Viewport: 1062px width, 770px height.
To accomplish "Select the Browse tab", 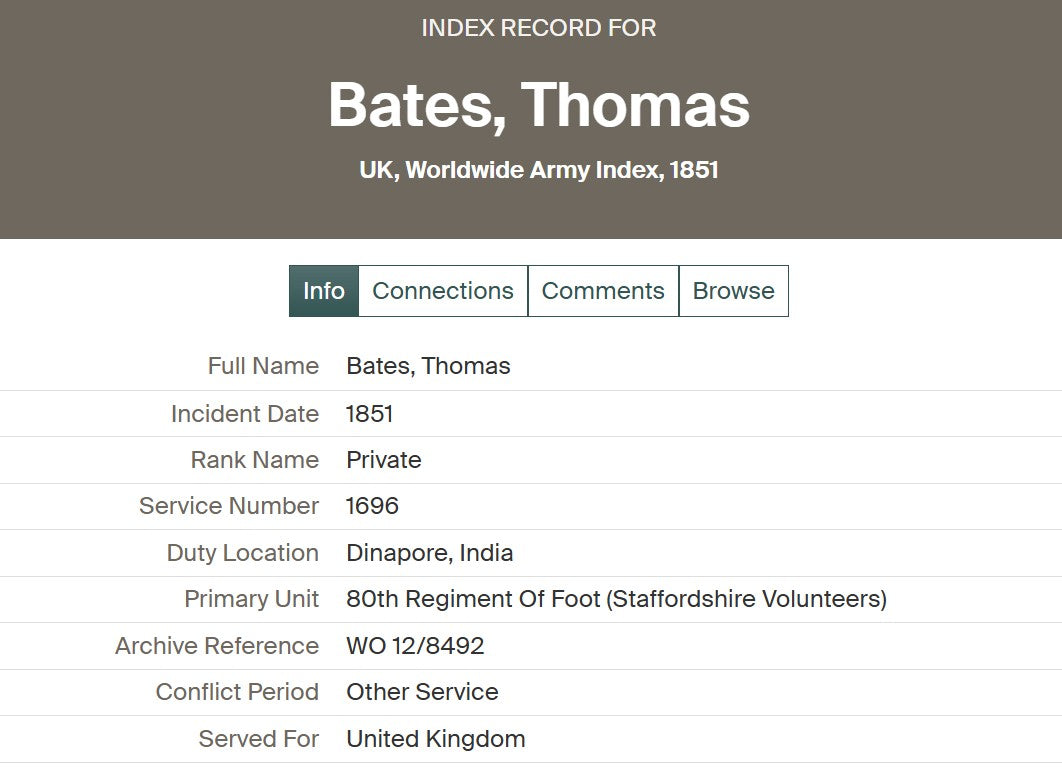I will (x=733, y=291).
